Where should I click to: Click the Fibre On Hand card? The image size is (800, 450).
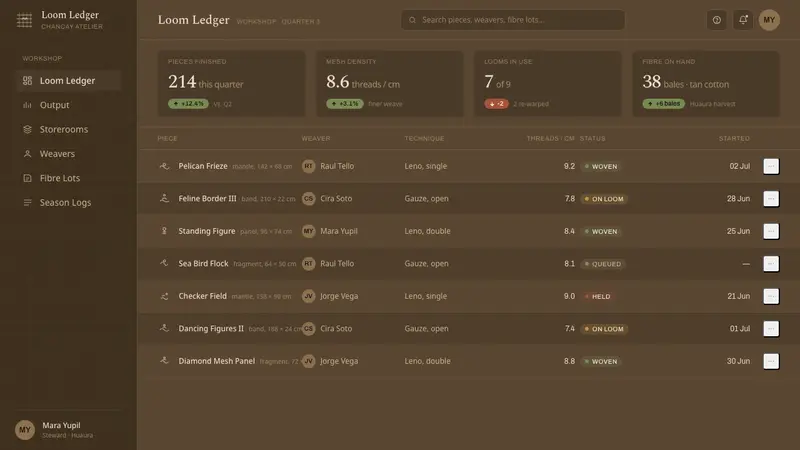[706, 84]
